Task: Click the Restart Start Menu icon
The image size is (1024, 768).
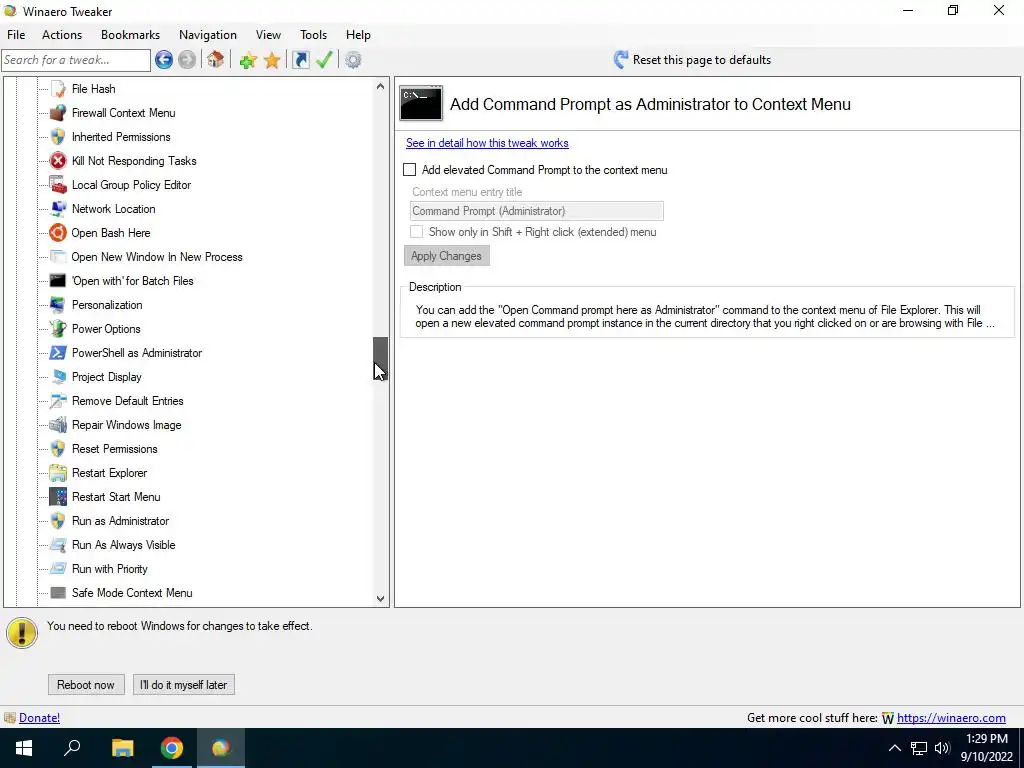Action: click(x=58, y=497)
